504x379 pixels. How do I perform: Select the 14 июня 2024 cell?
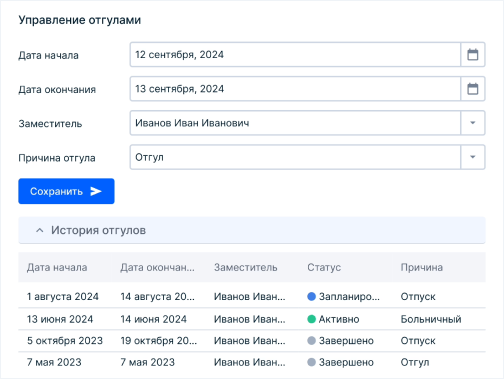(153, 319)
